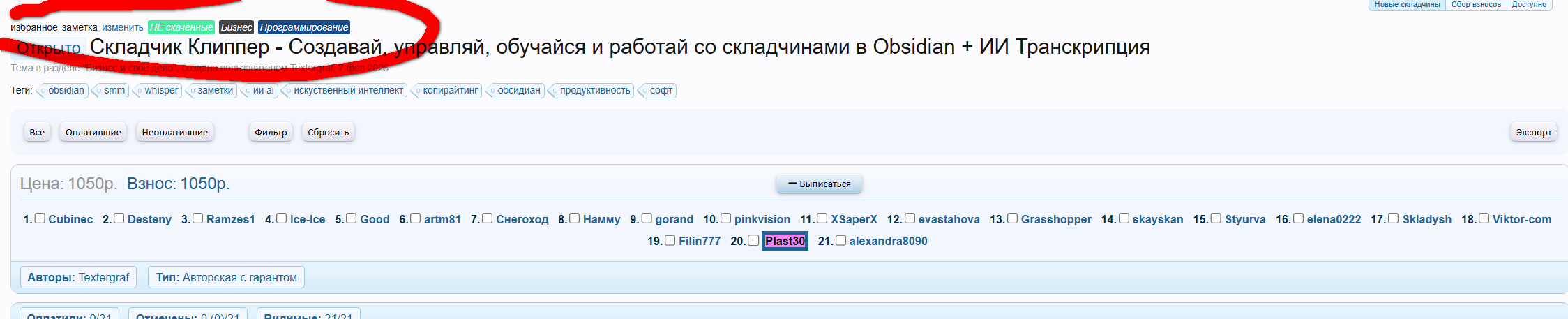This screenshot has height=319, width=1568.
Task: Show Неоплатившие participants
Action: coord(175,133)
